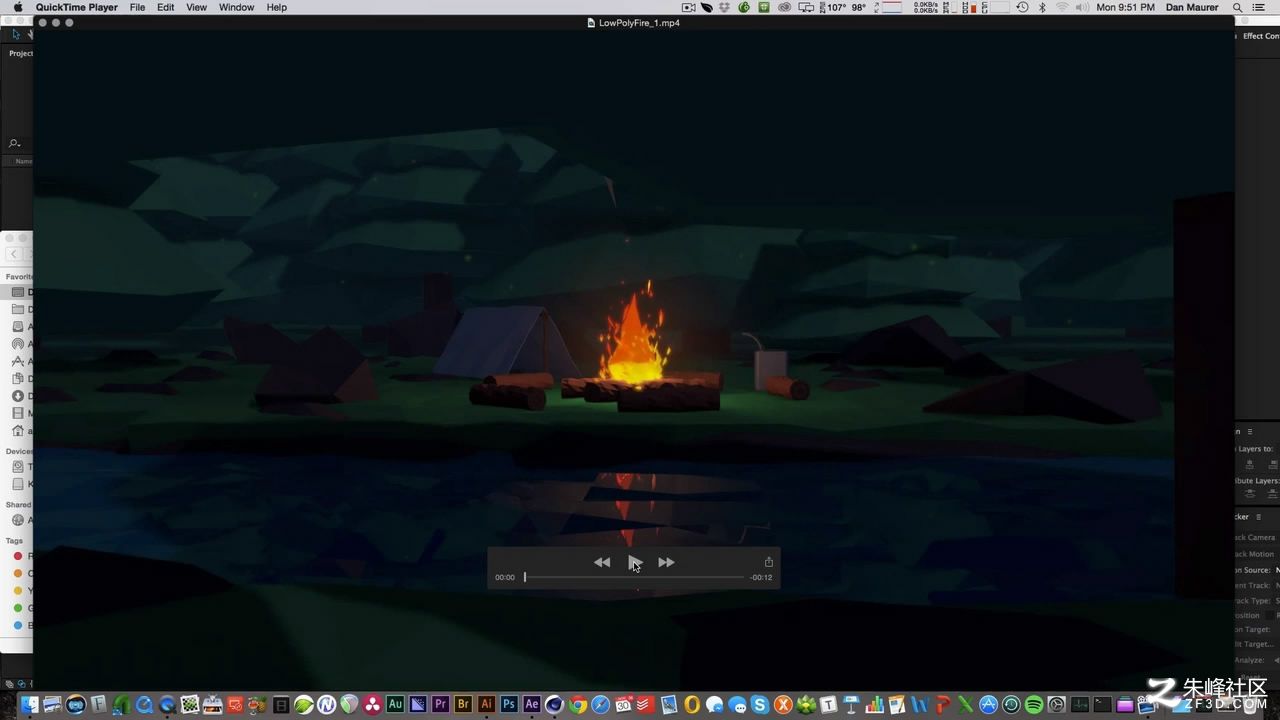The image size is (1280, 720).
Task: Open the QuickTime Player menu
Action: pyautogui.click(x=77, y=7)
